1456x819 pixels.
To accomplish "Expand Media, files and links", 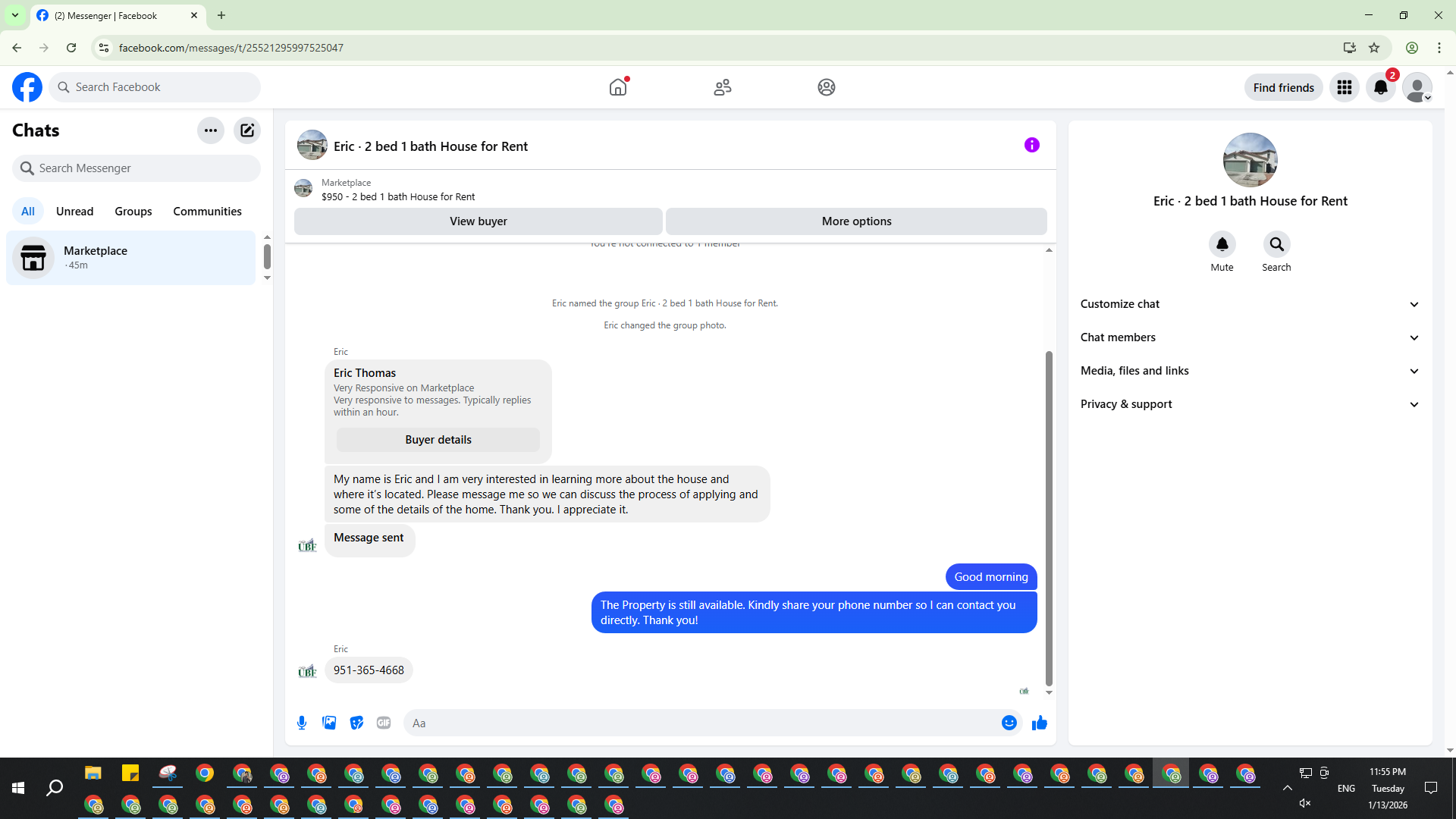I will click(1250, 371).
